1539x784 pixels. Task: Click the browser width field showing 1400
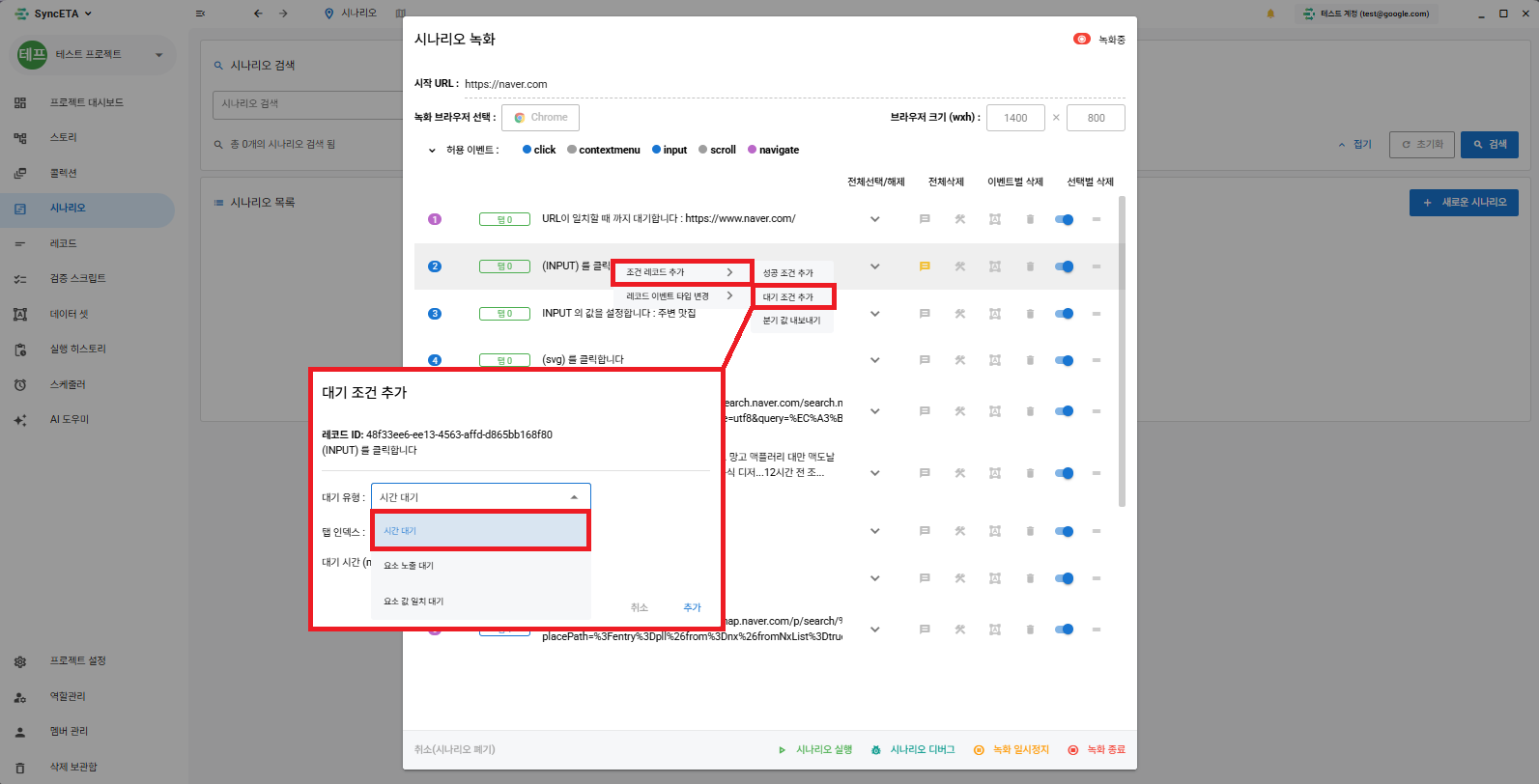(x=1015, y=118)
